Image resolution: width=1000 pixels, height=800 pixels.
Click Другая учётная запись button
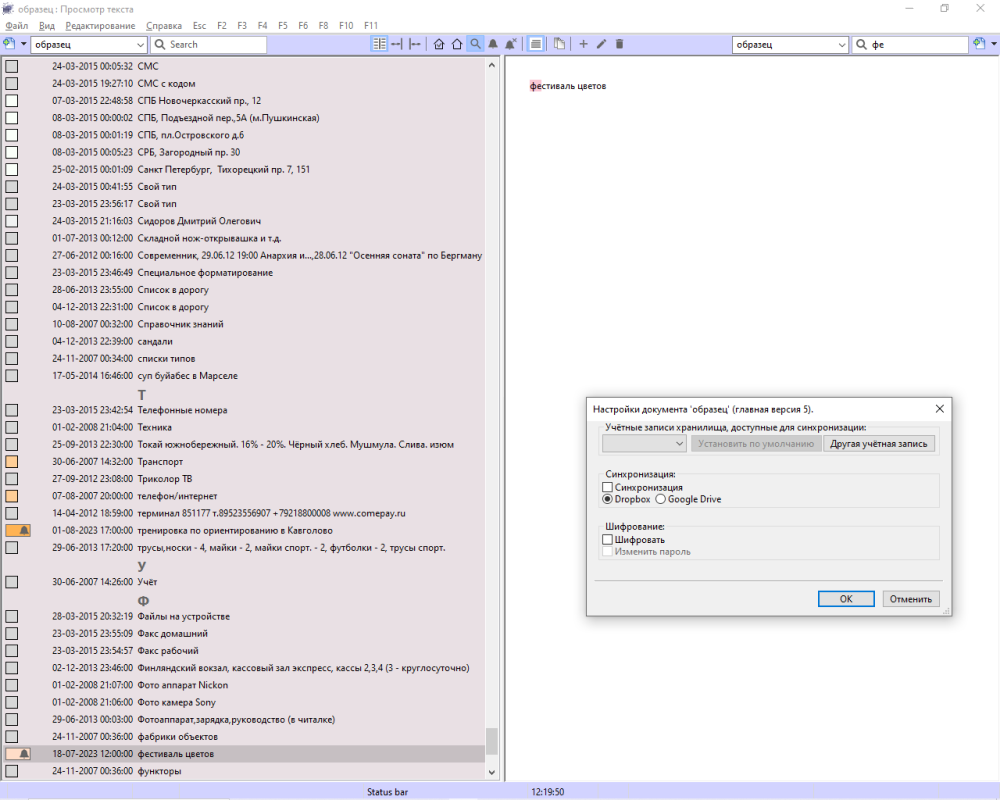pyautogui.click(x=879, y=443)
